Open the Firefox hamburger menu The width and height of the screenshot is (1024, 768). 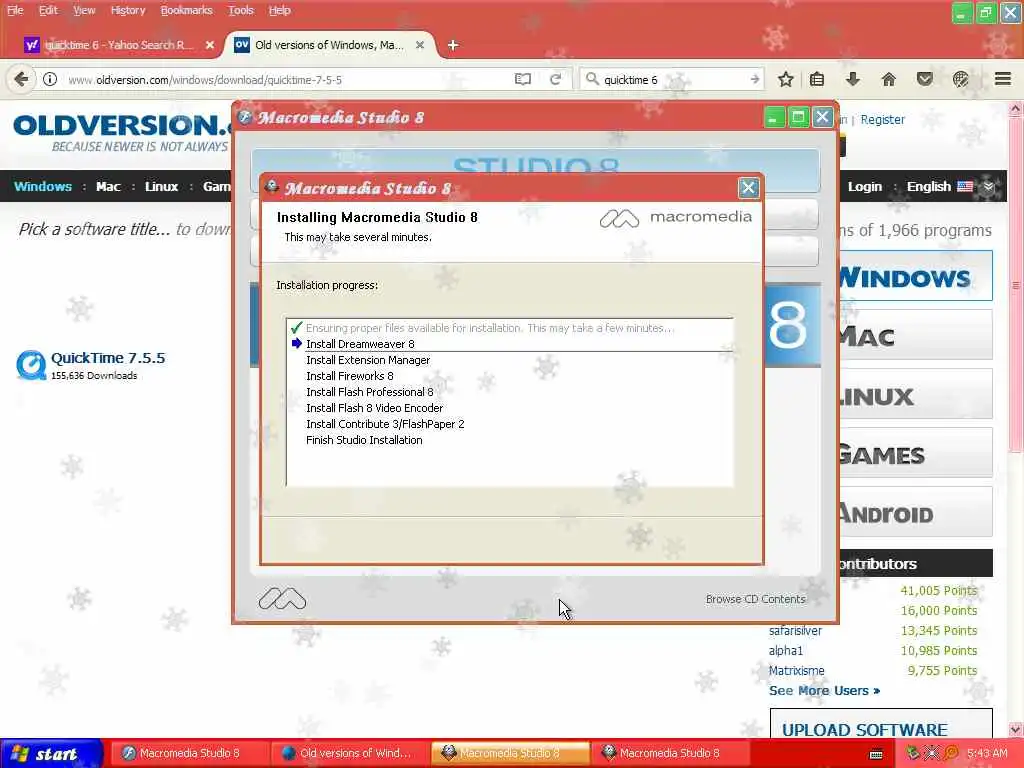pos(1002,79)
